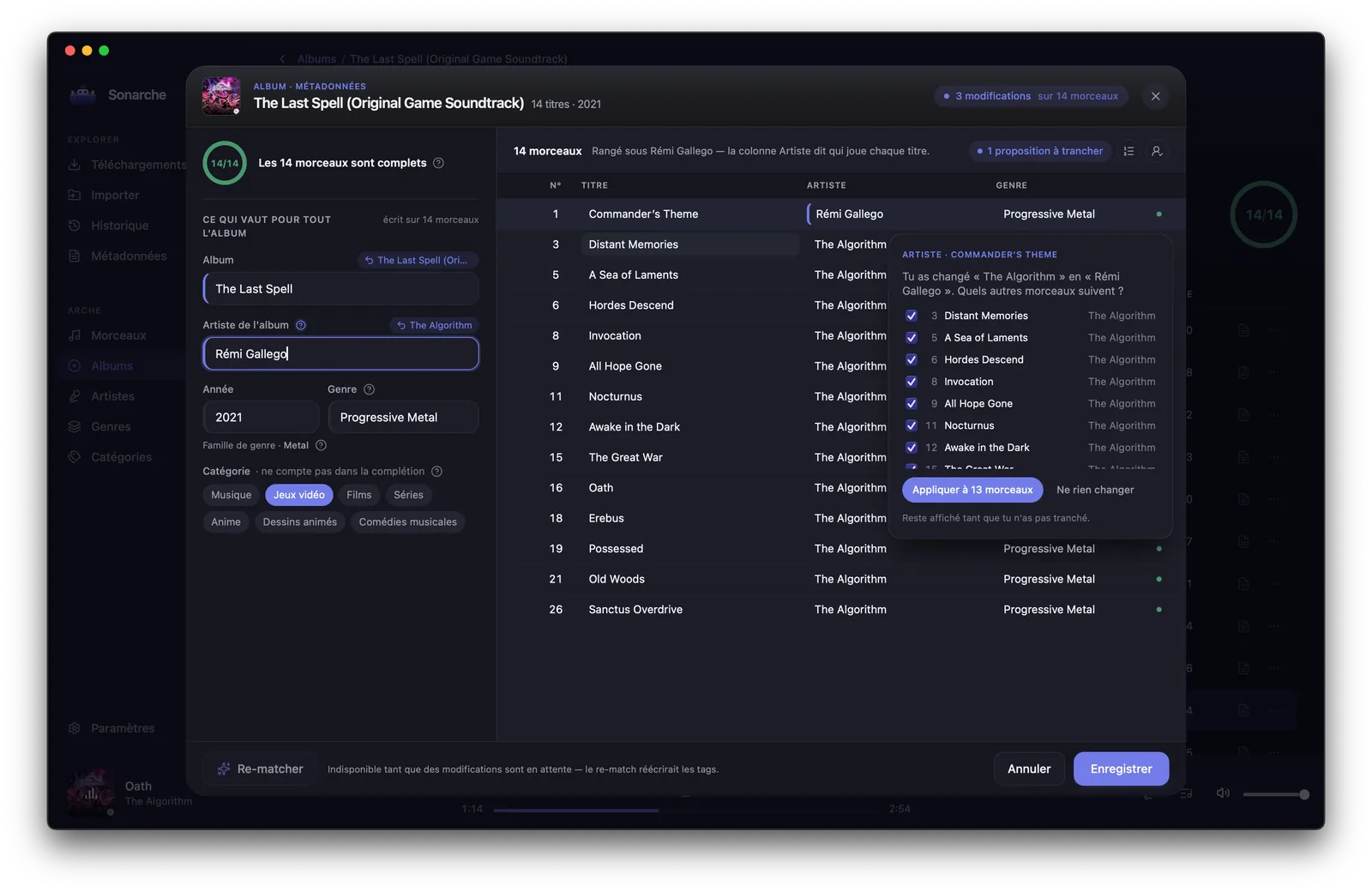
Task: Select the Anime category chip
Action: (226, 522)
